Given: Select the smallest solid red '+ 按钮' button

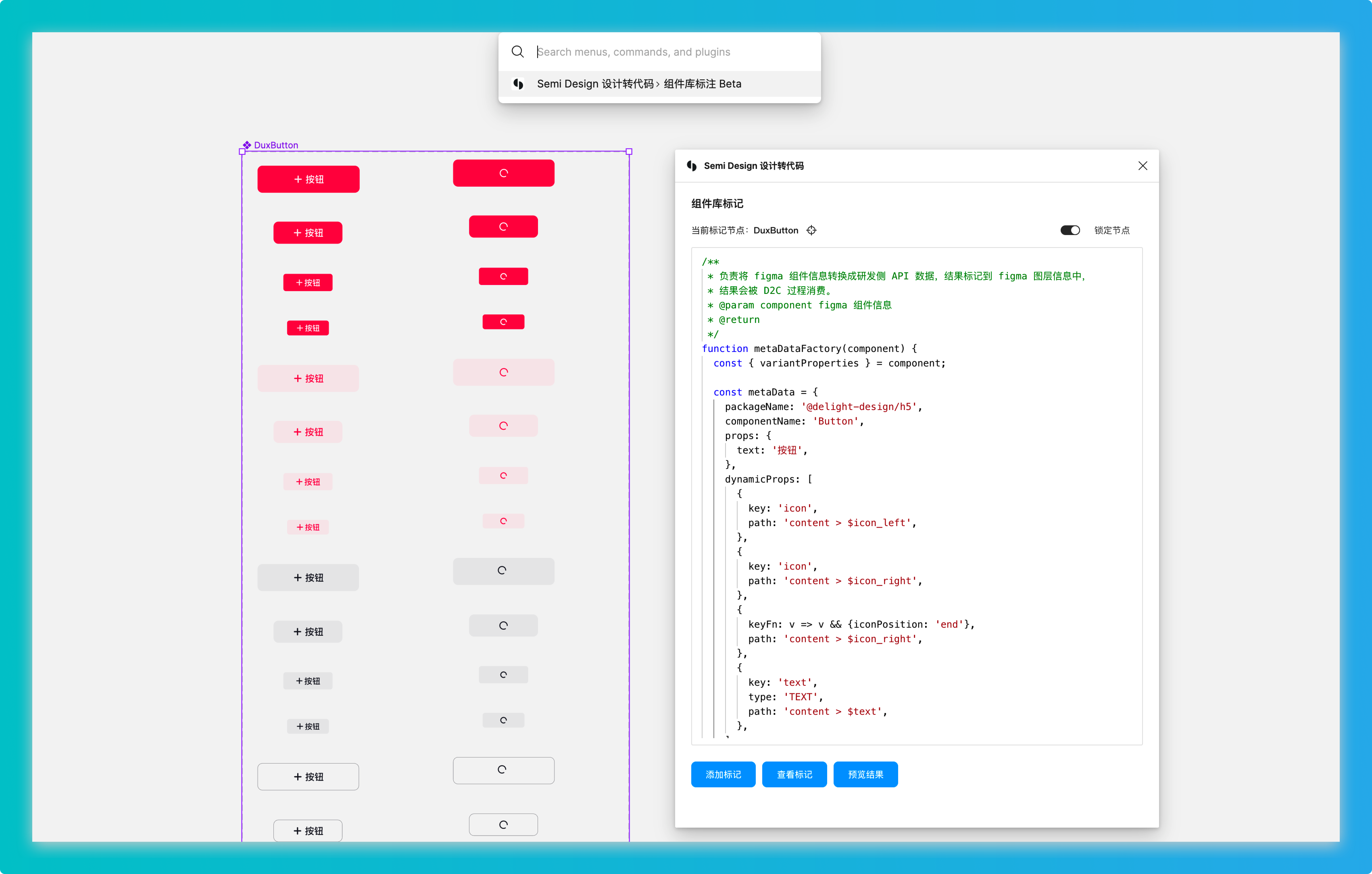Looking at the screenshot, I should pos(308,328).
